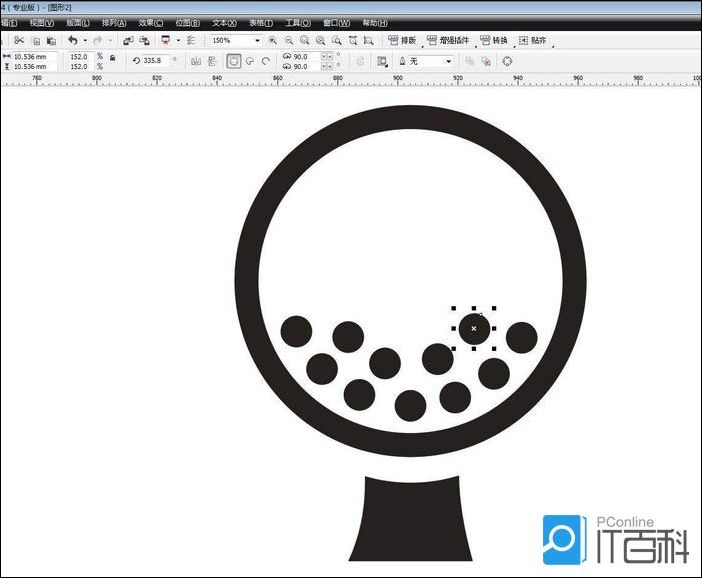Click the To Back of Layer icon

pos(486,61)
